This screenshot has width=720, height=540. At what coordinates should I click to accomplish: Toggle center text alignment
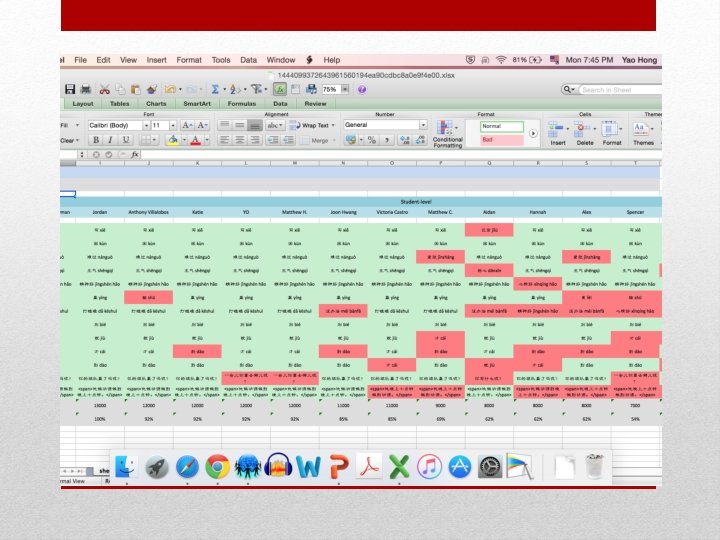click(240, 140)
